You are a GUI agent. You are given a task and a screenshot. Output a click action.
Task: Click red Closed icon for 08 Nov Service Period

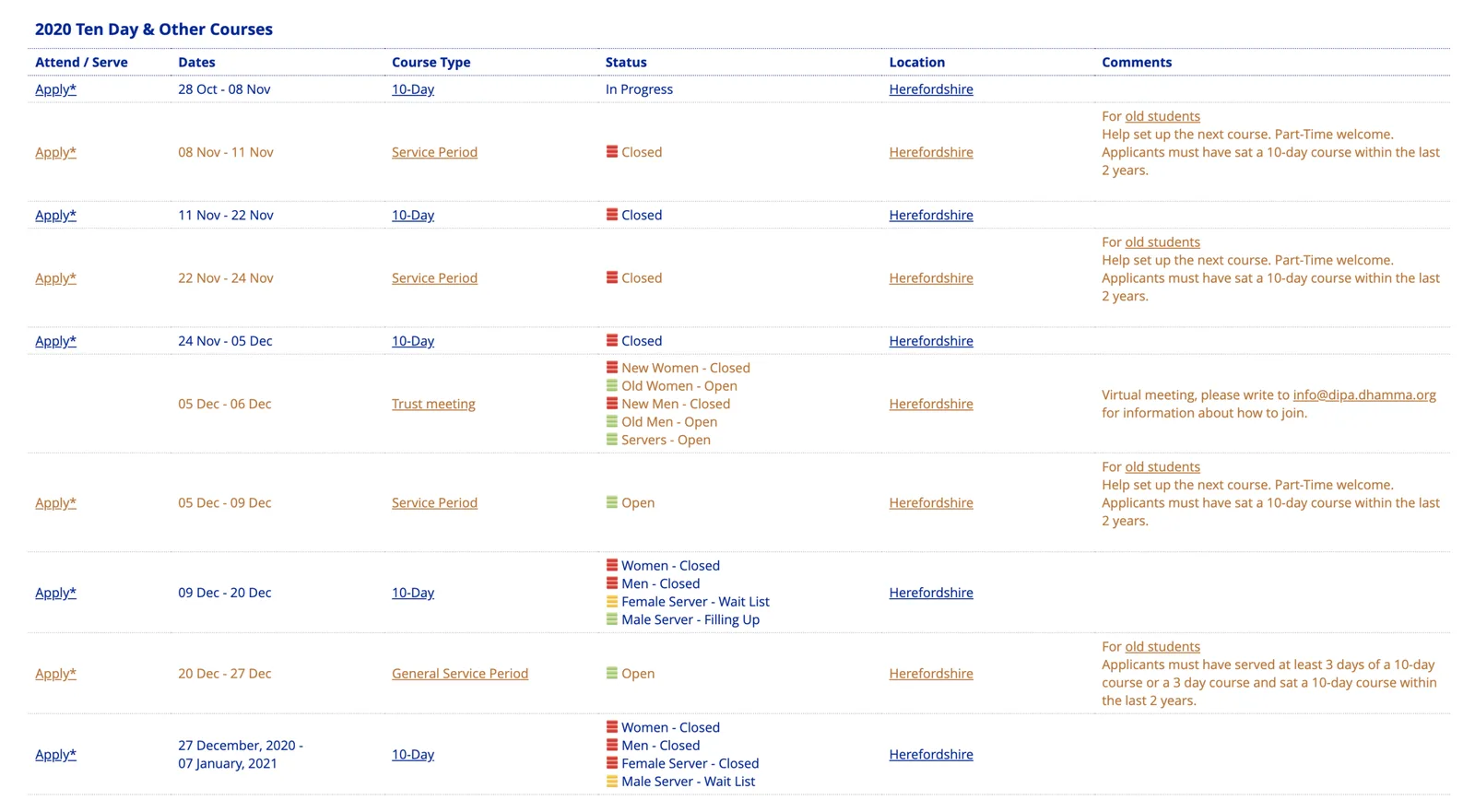coord(611,151)
